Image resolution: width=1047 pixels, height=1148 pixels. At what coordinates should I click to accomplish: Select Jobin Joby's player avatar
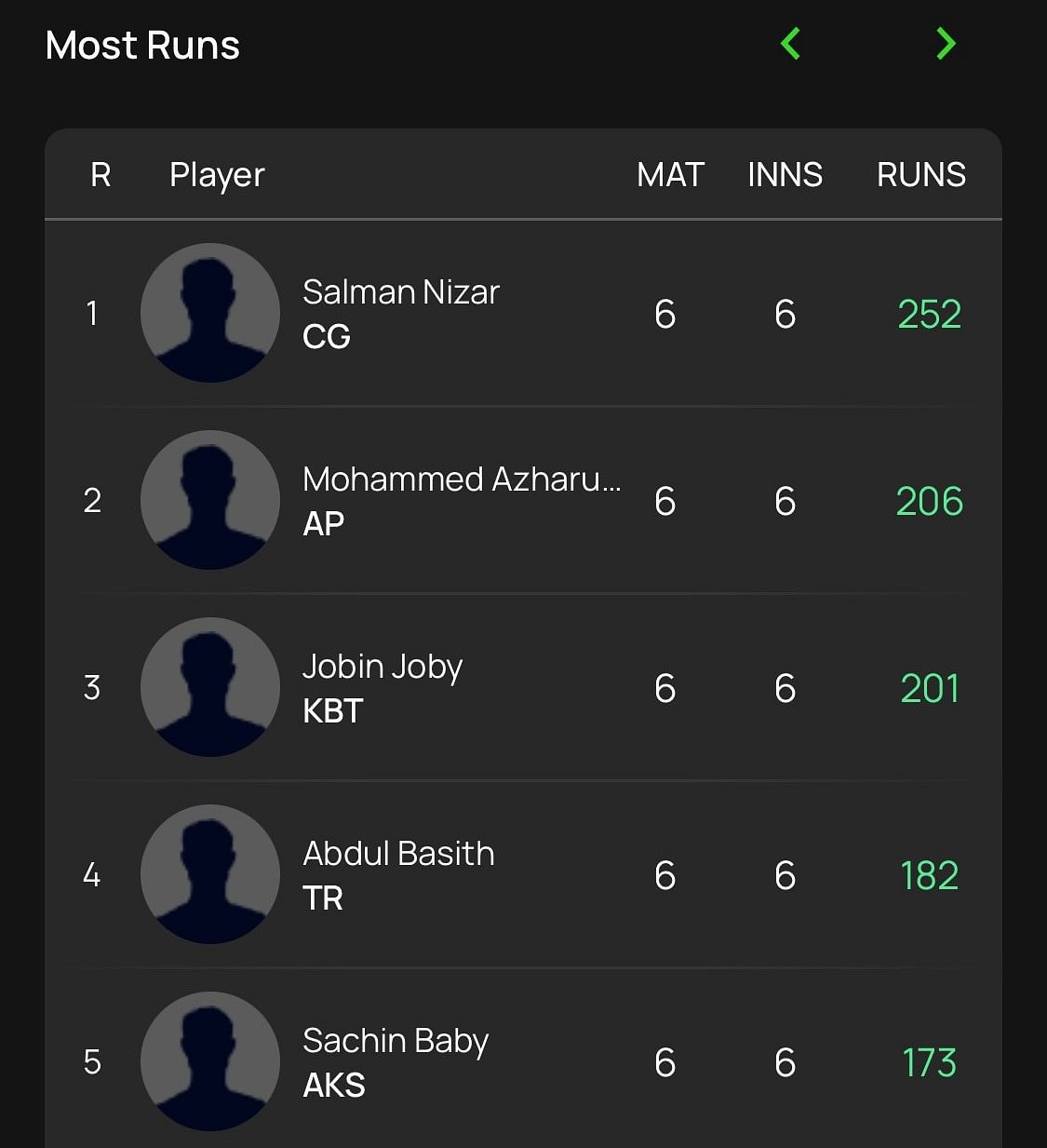click(210, 687)
